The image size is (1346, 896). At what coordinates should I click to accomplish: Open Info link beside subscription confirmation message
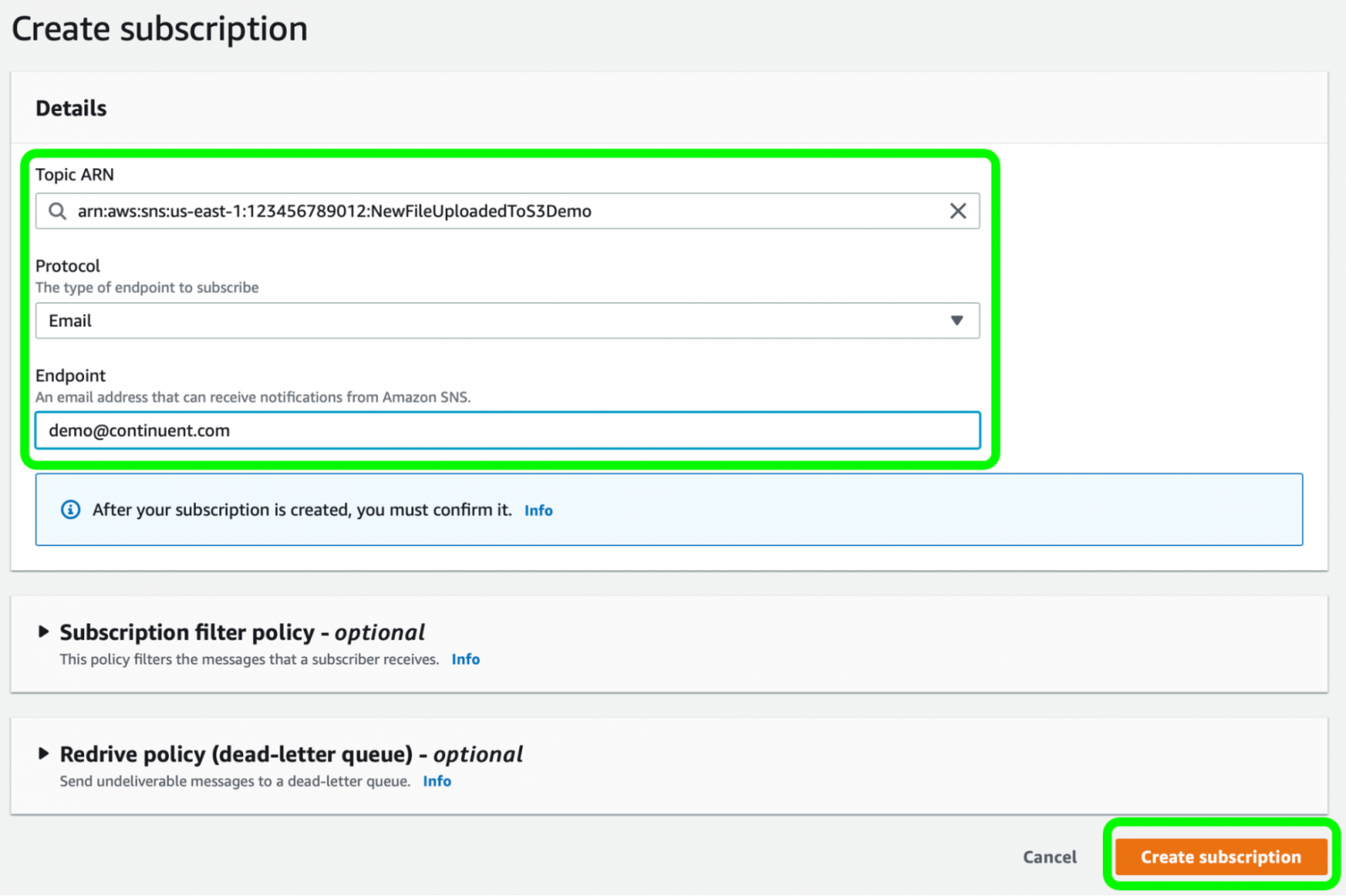(538, 511)
